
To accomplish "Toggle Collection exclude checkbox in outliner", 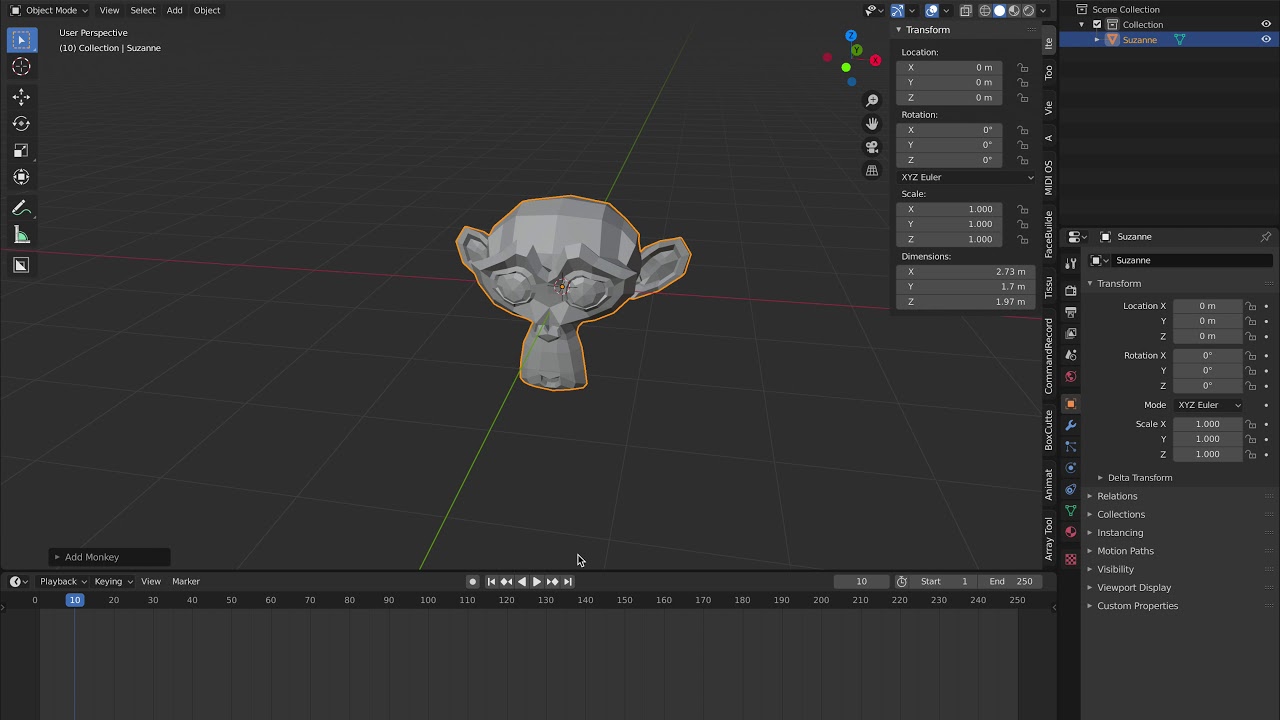I will click(x=1097, y=24).
